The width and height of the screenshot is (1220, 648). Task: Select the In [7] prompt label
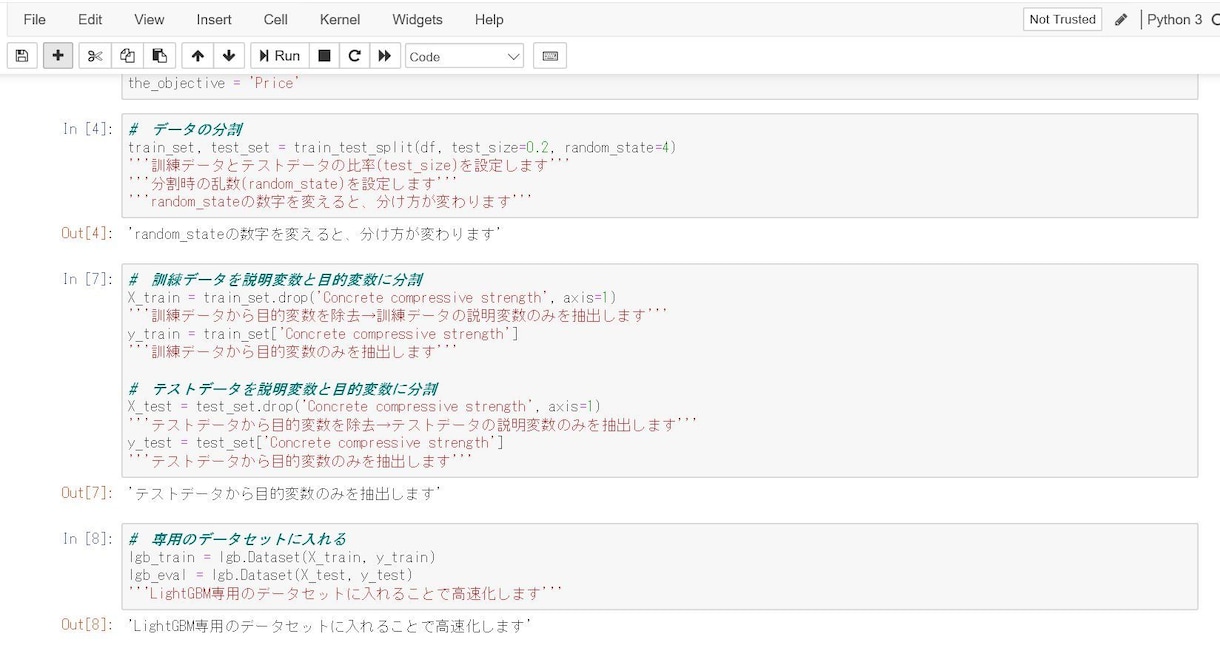[88, 279]
